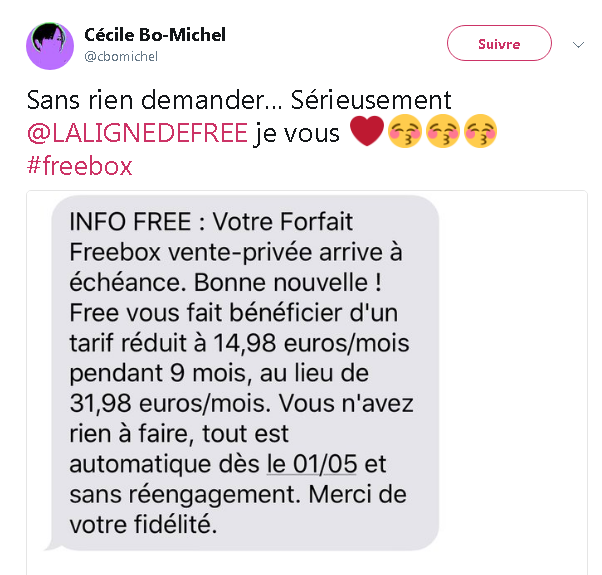Screen dimensions: 602x575
Task: Click 'votre fidélité' at the message end
Action: pyautogui.click(x=143, y=525)
